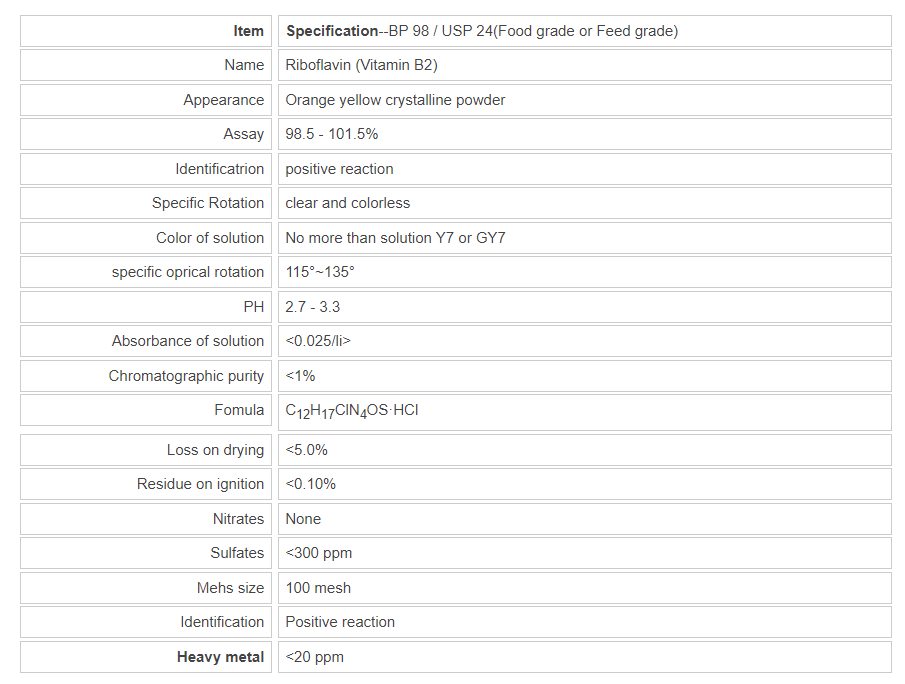Select "No more than solution Y7 or GY7"
The height and width of the screenshot is (684, 905).
393,238
